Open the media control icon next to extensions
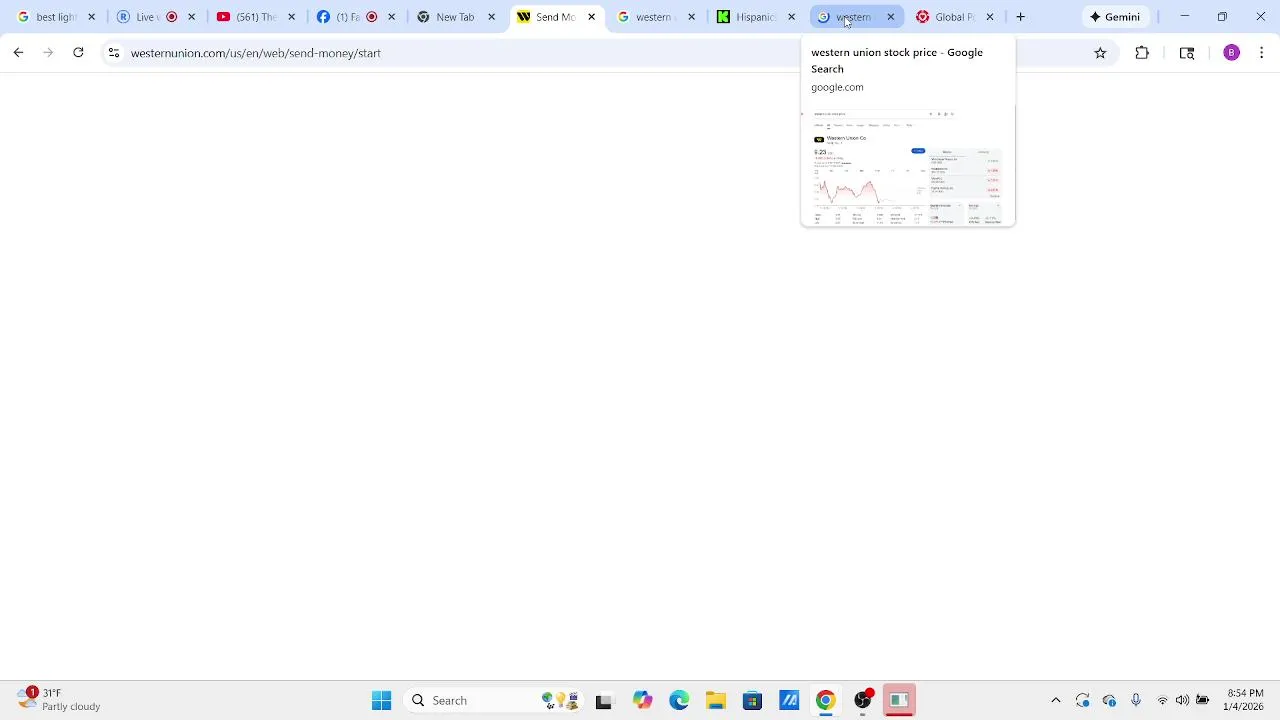The height and width of the screenshot is (720, 1280). tap(1187, 53)
